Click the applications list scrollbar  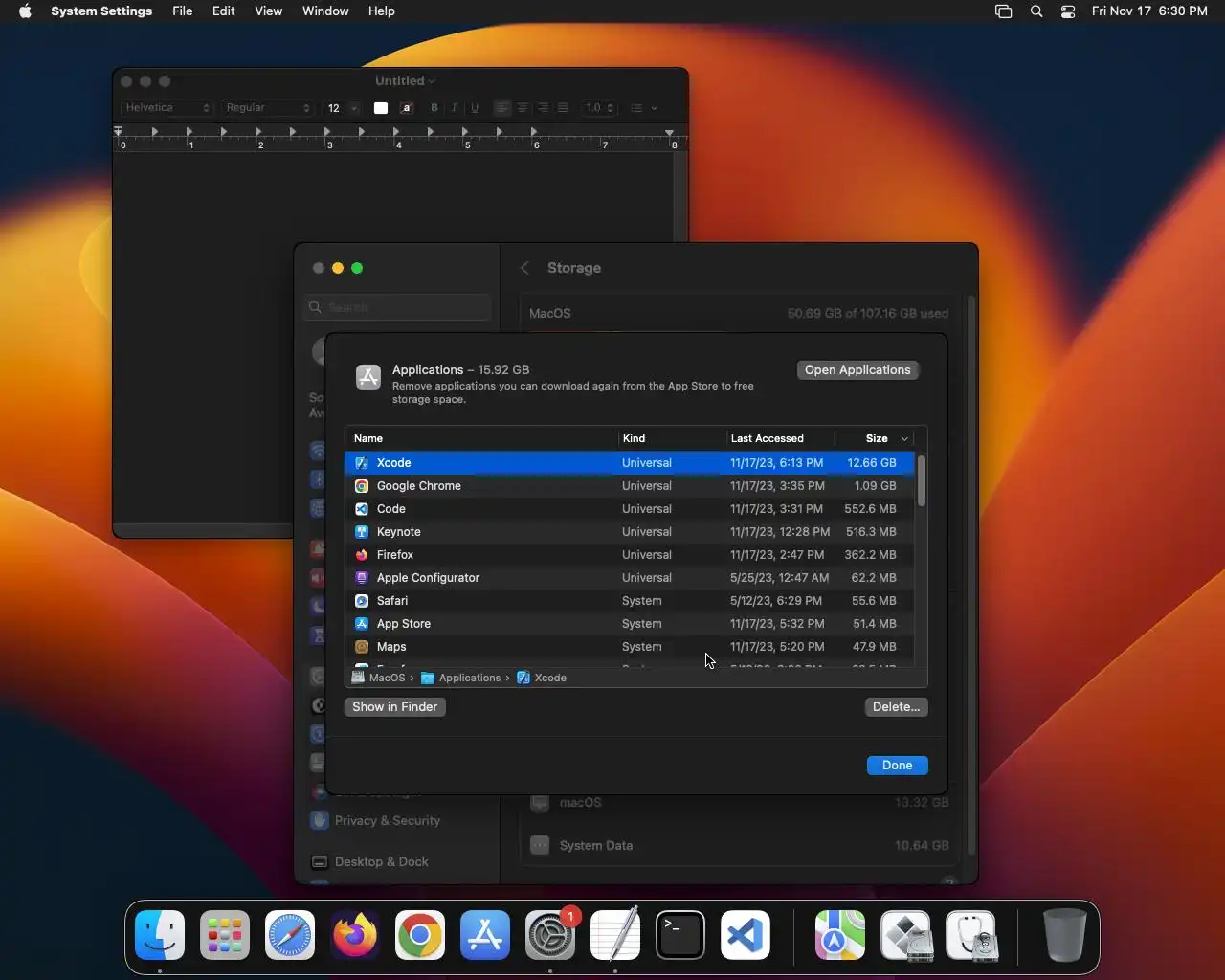coord(922,480)
